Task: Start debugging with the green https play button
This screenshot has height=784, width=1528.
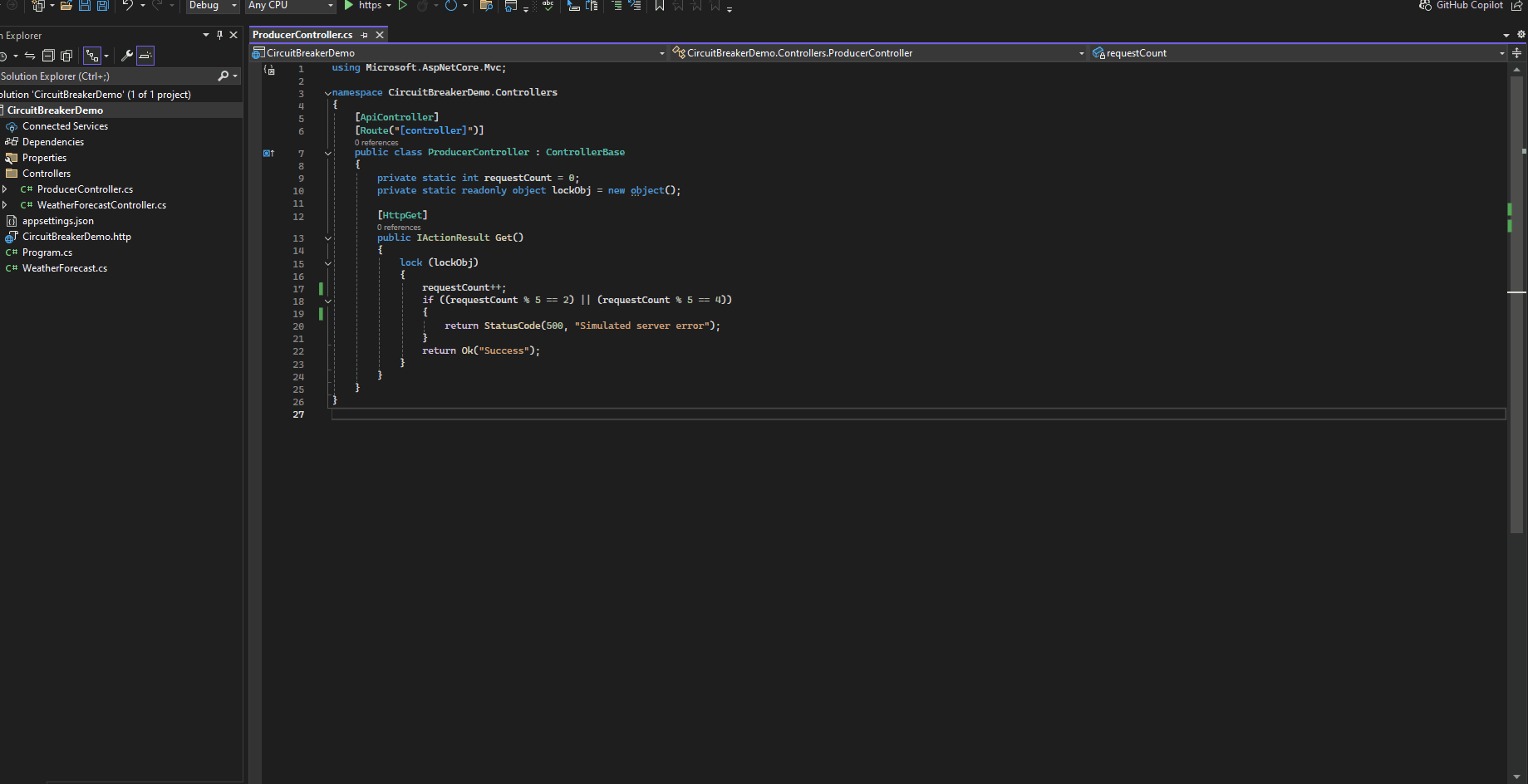Action: [349, 6]
